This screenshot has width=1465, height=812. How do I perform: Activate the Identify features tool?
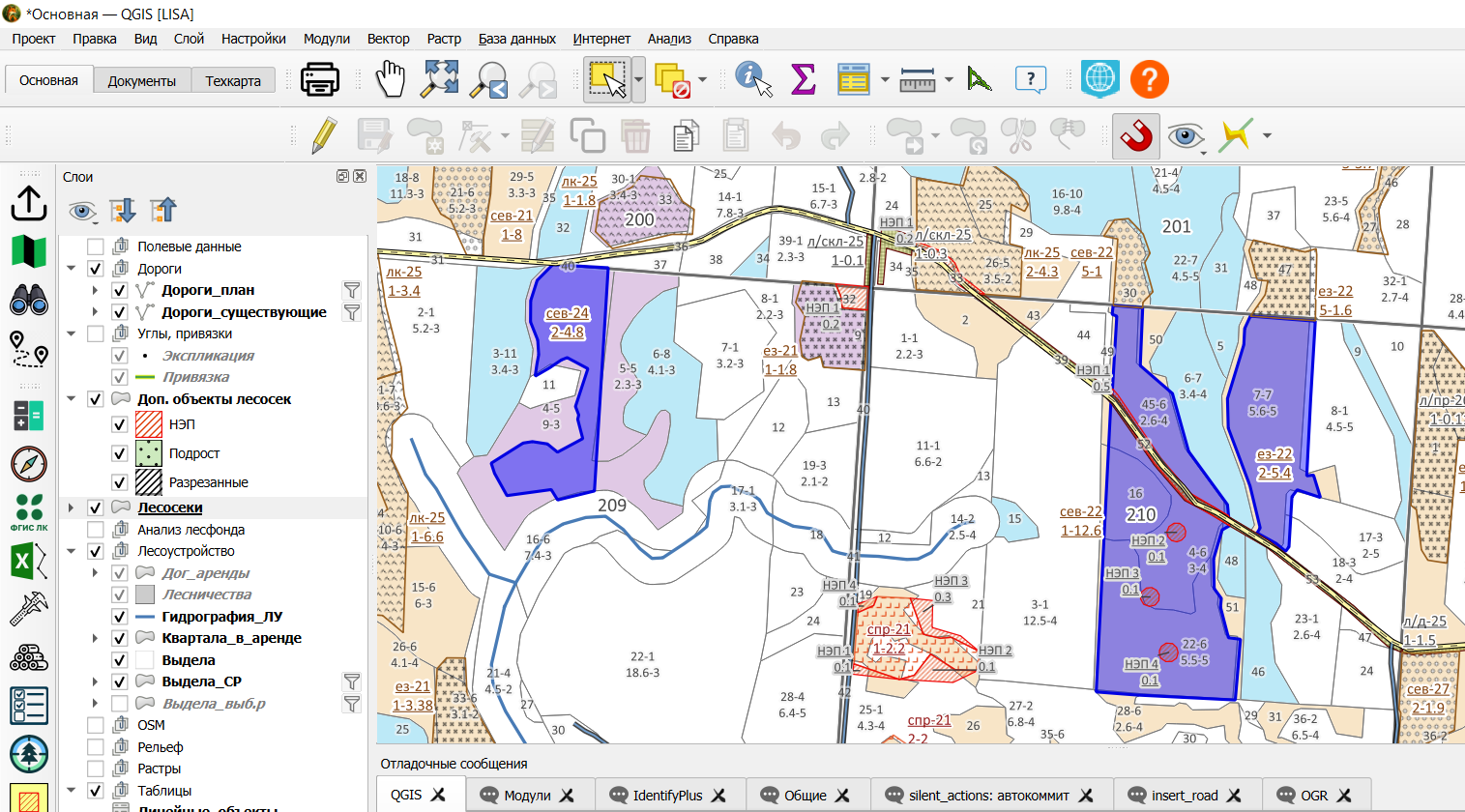point(753,79)
